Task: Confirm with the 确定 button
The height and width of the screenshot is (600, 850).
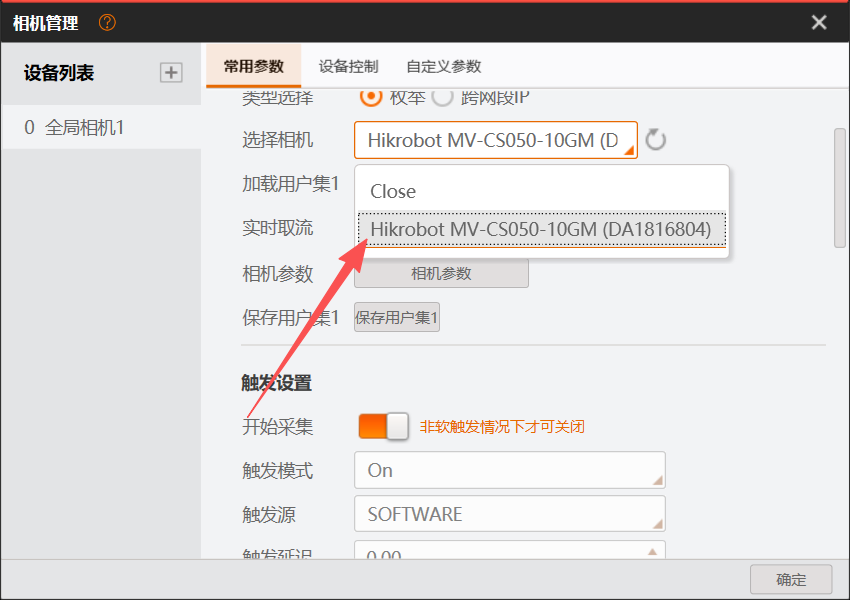Action: point(791,579)
